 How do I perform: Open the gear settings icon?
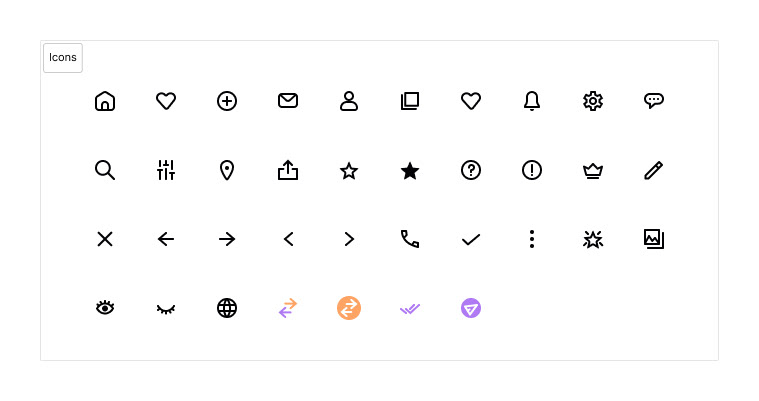point(593,101)
